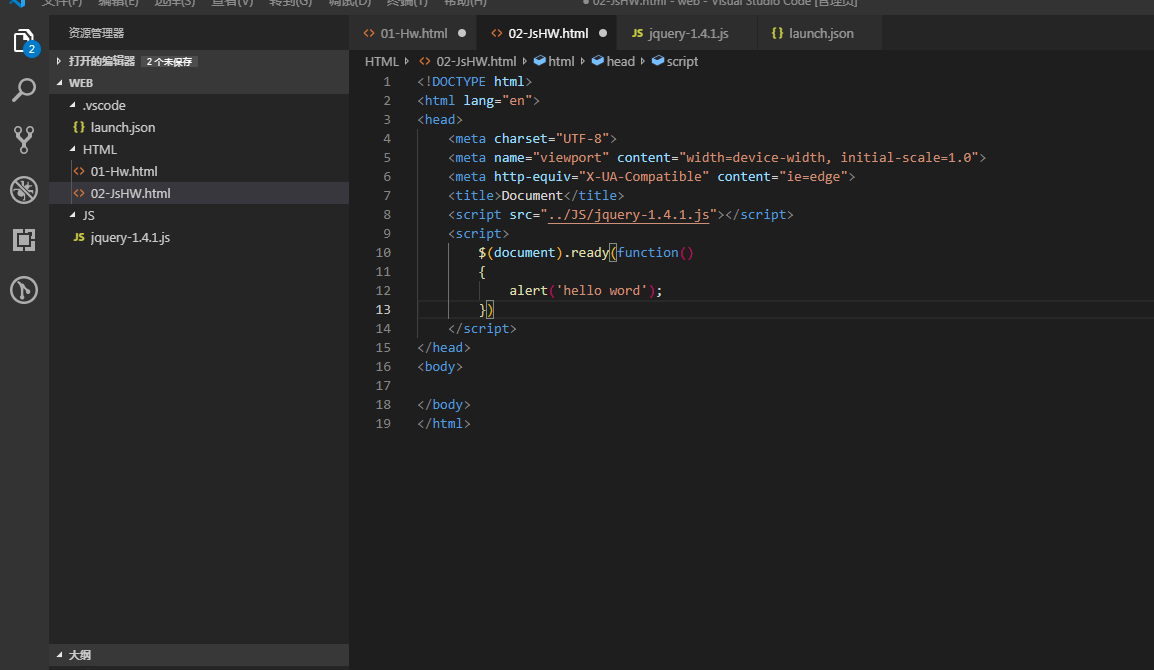
Task: Click the GitLens icon in activity bar
Action: pyautogui.click(x=24, y=290)
